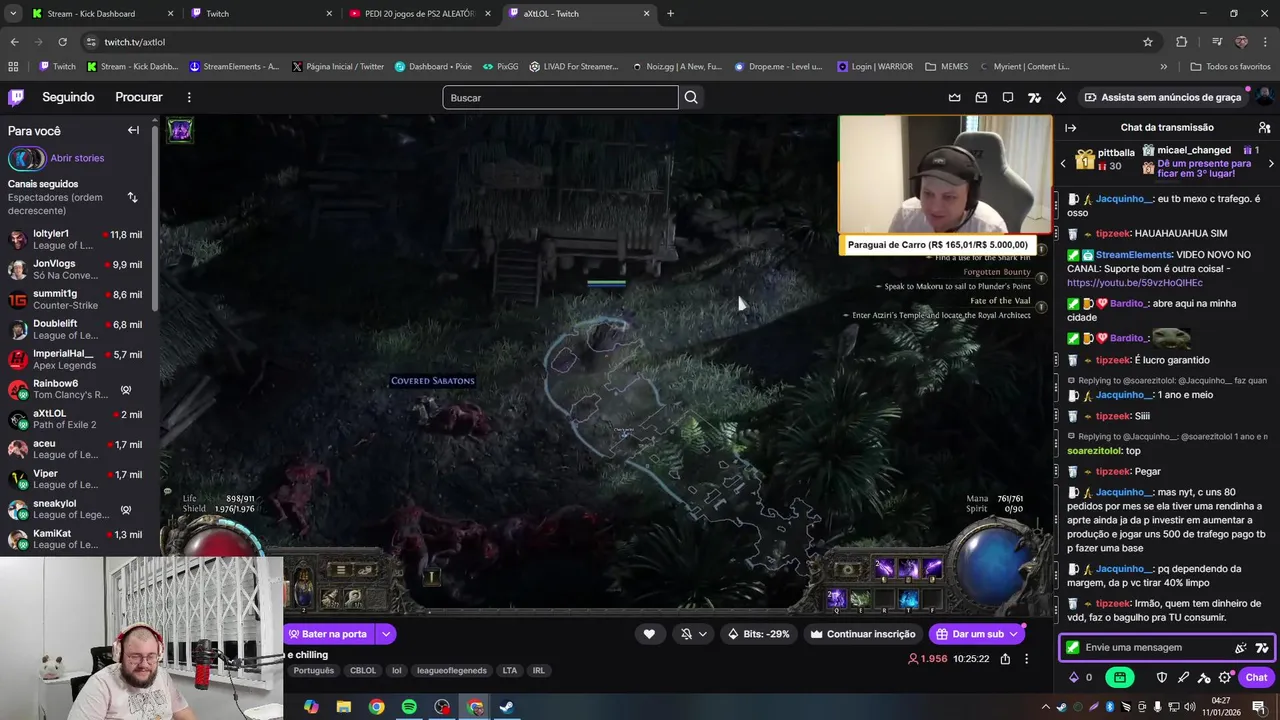The height and width of the screenshot is (720, 1280).
Task: Collapse the stream chat panel
Action: (1070, 128)
